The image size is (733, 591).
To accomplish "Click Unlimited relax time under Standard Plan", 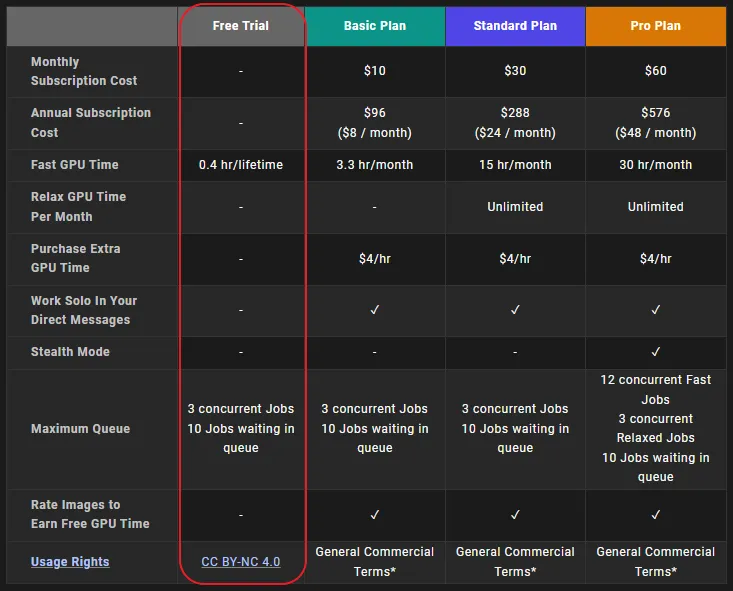I will pos(515,207).
